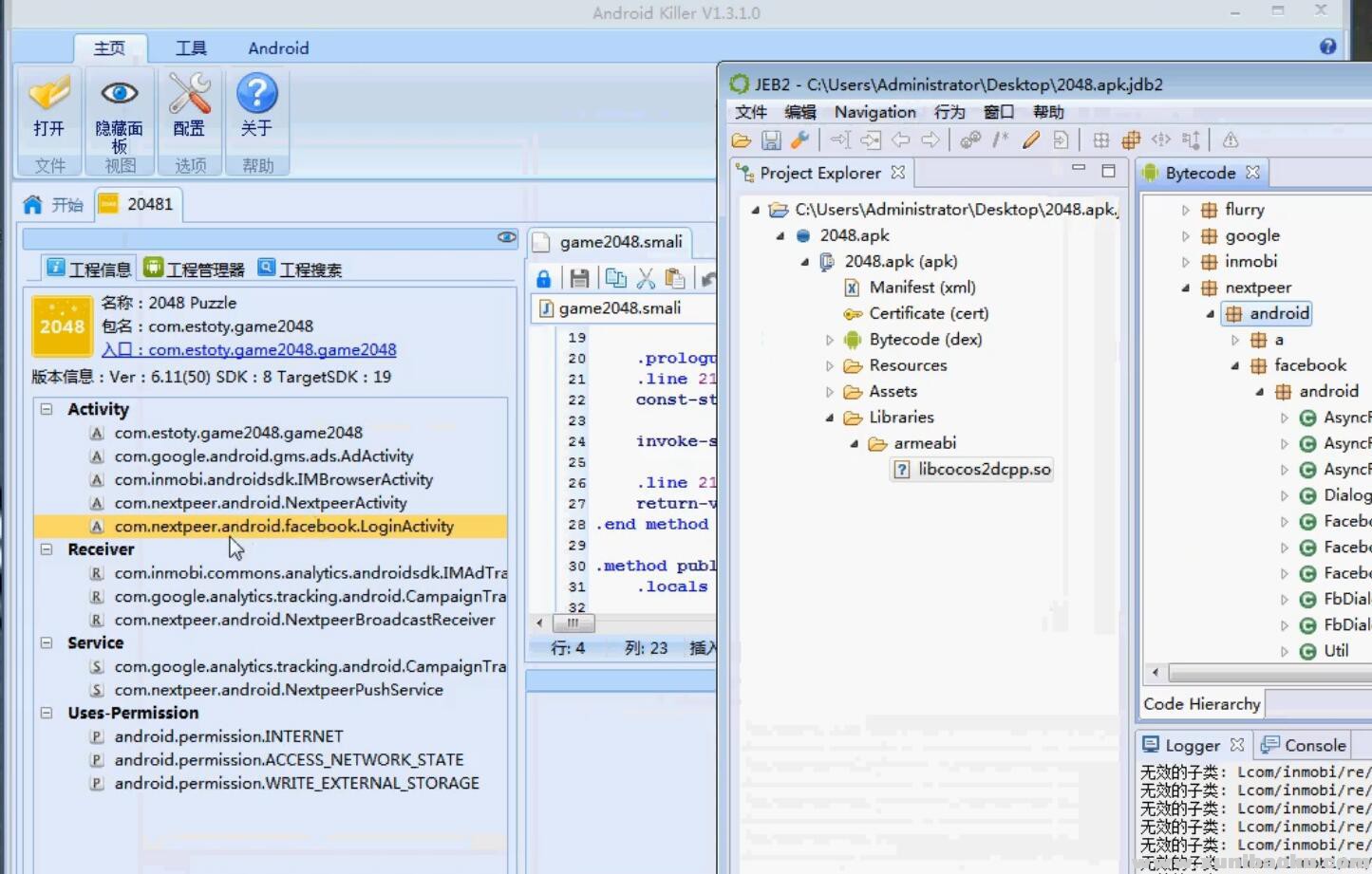Collapse the Activity section
1372x874 pixels.
pyautogui.click(x=47, y=409)
